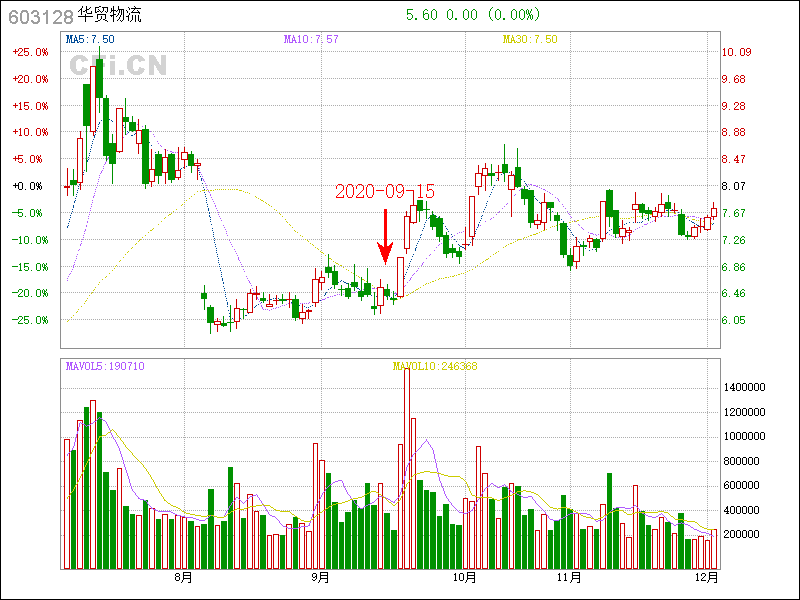Click the 1400000 volume axis value
The width and height of the screenshot is (800, 600).
click(x=745, y=388)
